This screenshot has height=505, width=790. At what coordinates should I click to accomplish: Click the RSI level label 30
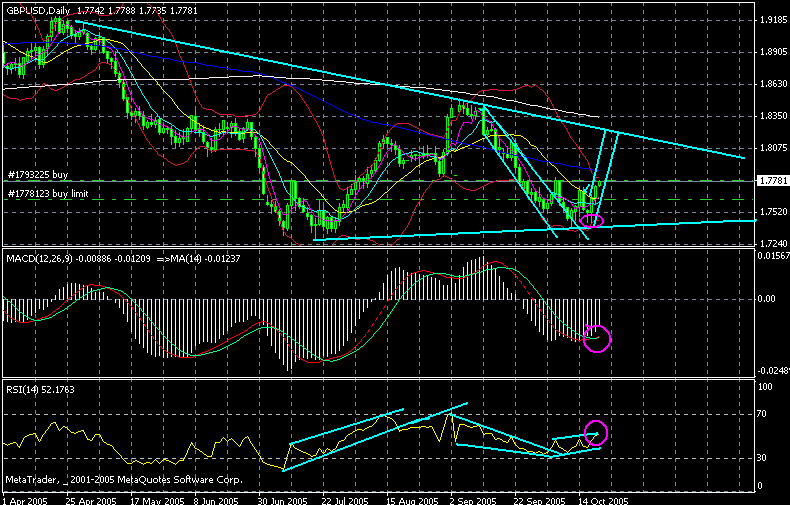[x=762, y=458]
